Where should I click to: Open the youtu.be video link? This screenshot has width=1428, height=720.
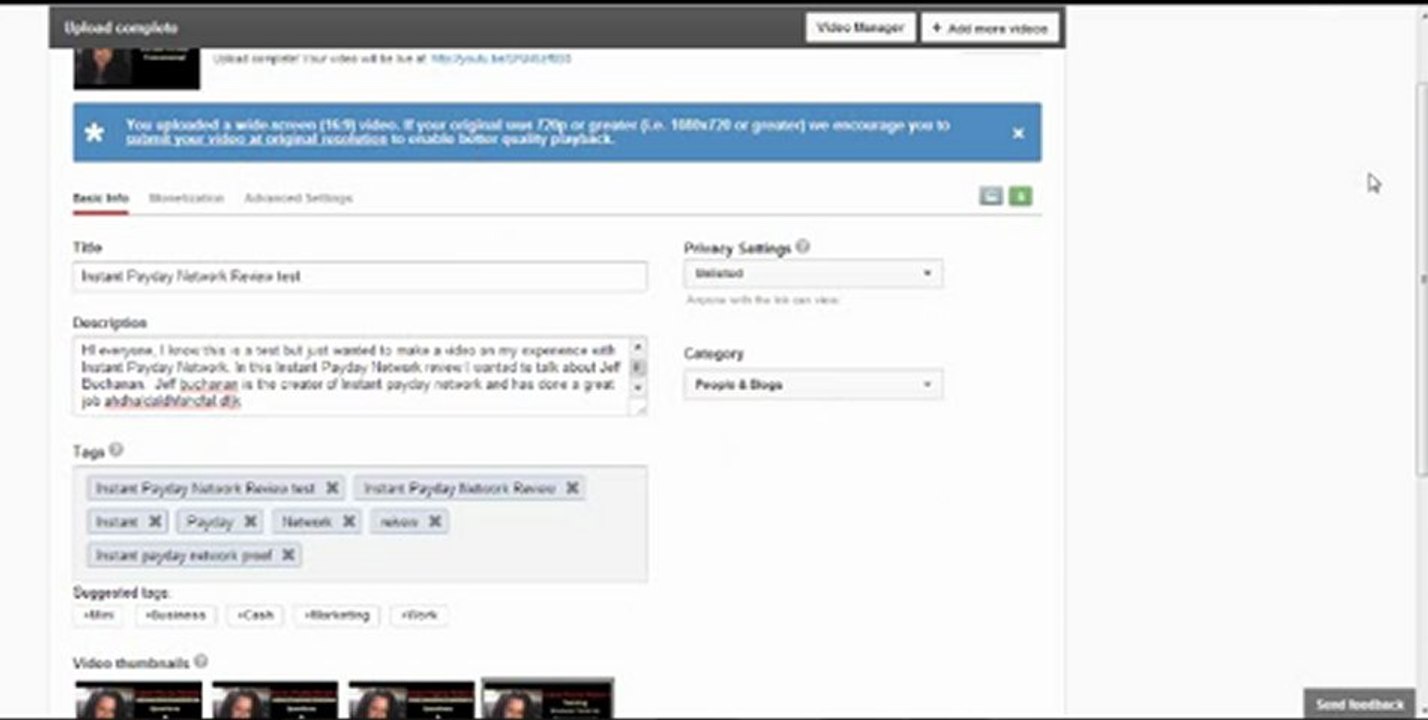pos(501,59)
